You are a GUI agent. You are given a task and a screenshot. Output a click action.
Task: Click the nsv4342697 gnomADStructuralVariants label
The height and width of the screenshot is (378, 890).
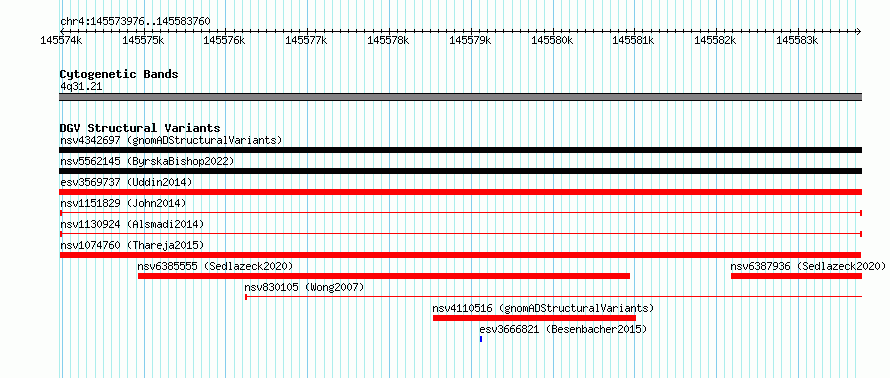tap(171, 140)
